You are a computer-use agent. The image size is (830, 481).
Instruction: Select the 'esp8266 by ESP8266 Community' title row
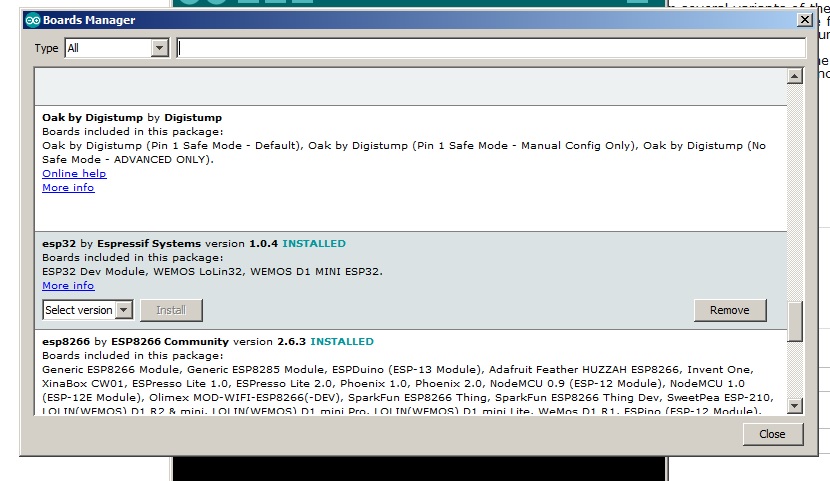tap(208, 342)
